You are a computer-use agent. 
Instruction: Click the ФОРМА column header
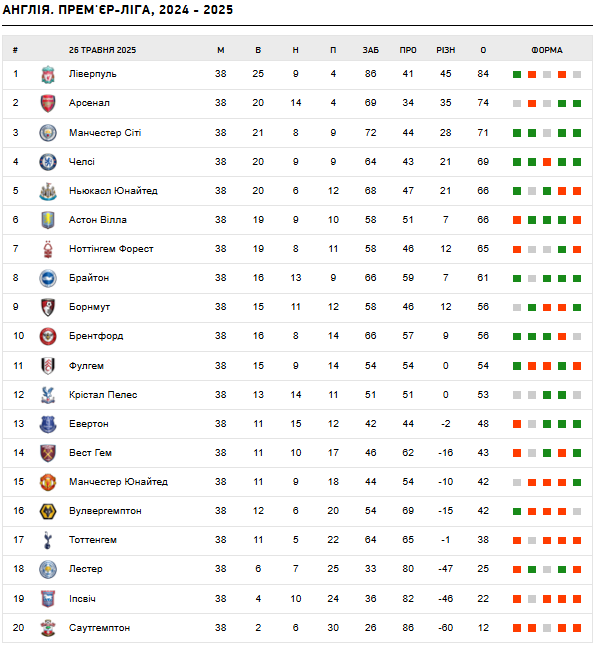[x=547, y=50]
